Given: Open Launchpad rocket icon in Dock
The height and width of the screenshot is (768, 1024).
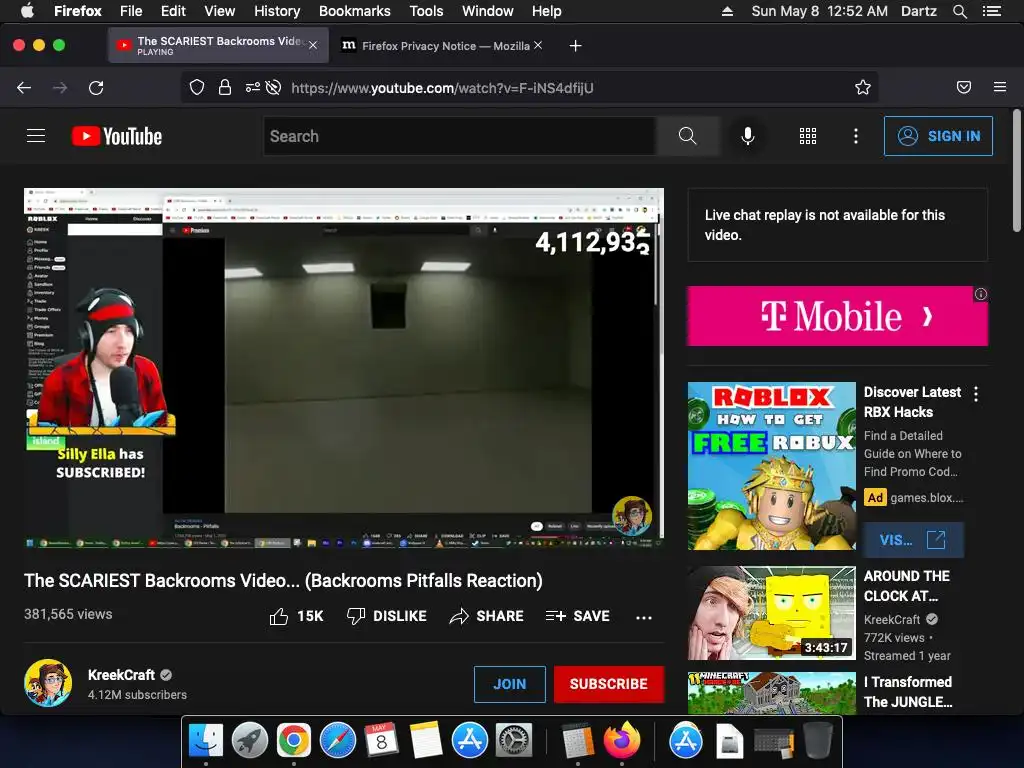Looking at the screenshot, I should click(249, 741).
